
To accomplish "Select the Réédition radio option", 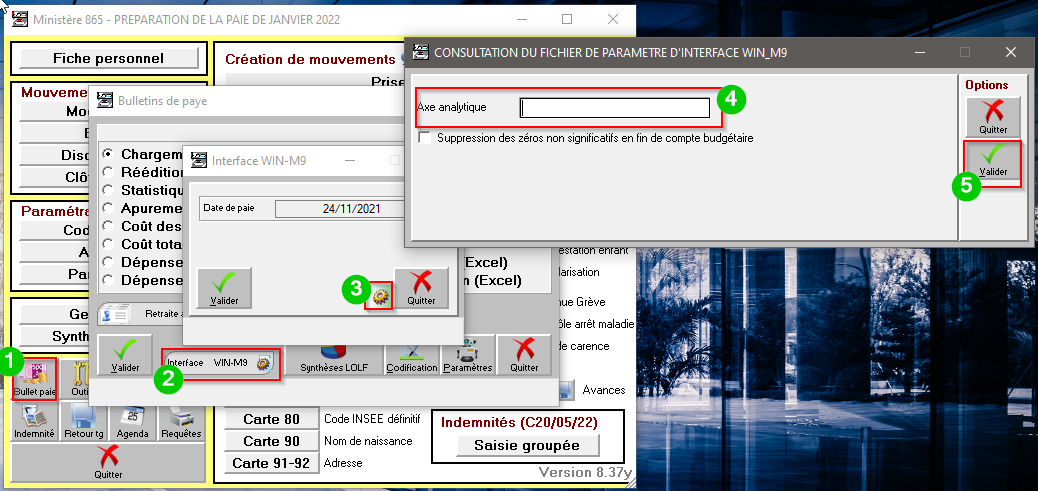I will [108, 172].
